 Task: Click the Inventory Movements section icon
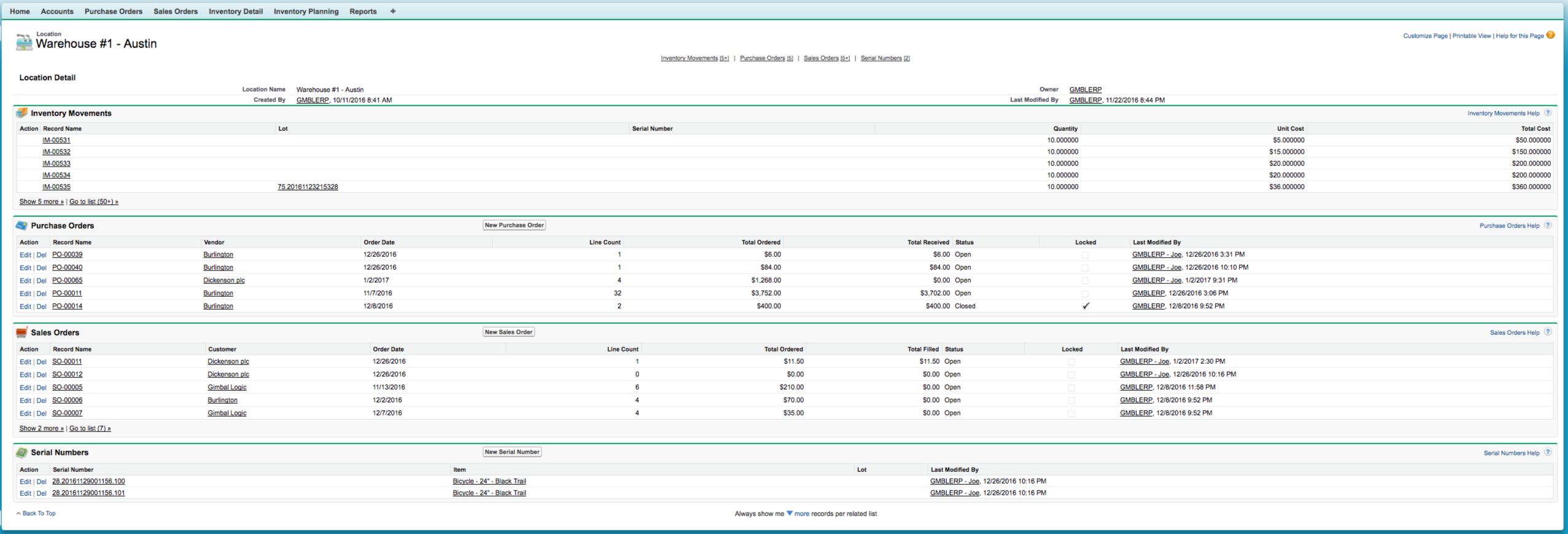point(22,113)
